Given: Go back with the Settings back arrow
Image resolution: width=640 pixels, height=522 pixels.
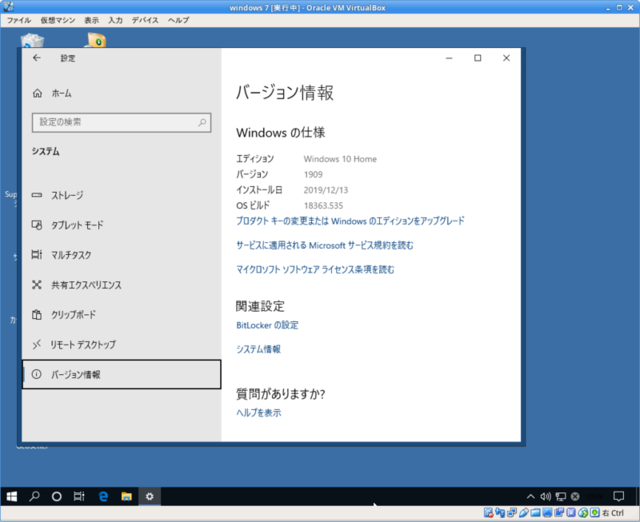Looking at the screenshot, I should 37,58.
